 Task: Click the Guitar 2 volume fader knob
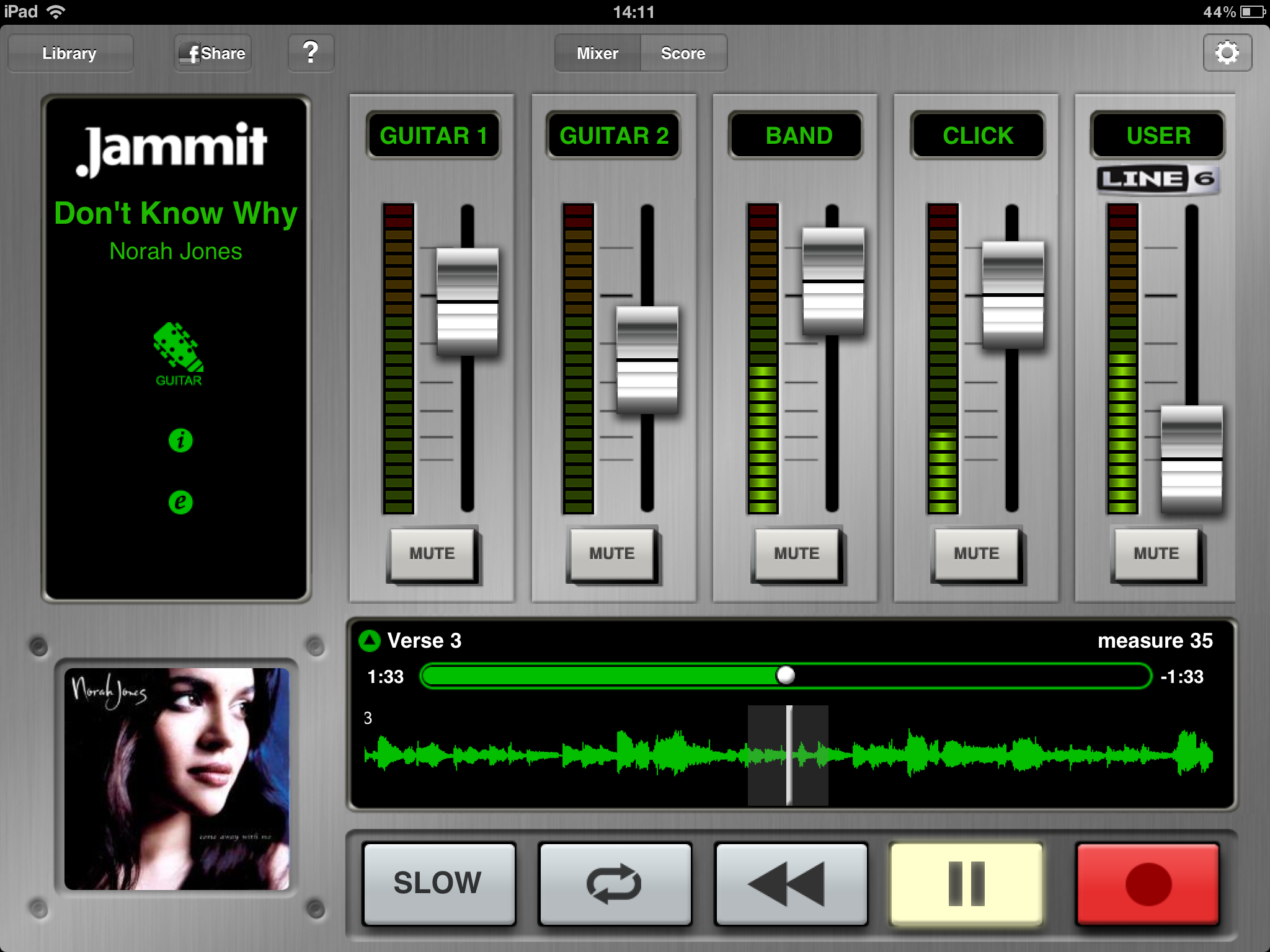tap(647, 360)
